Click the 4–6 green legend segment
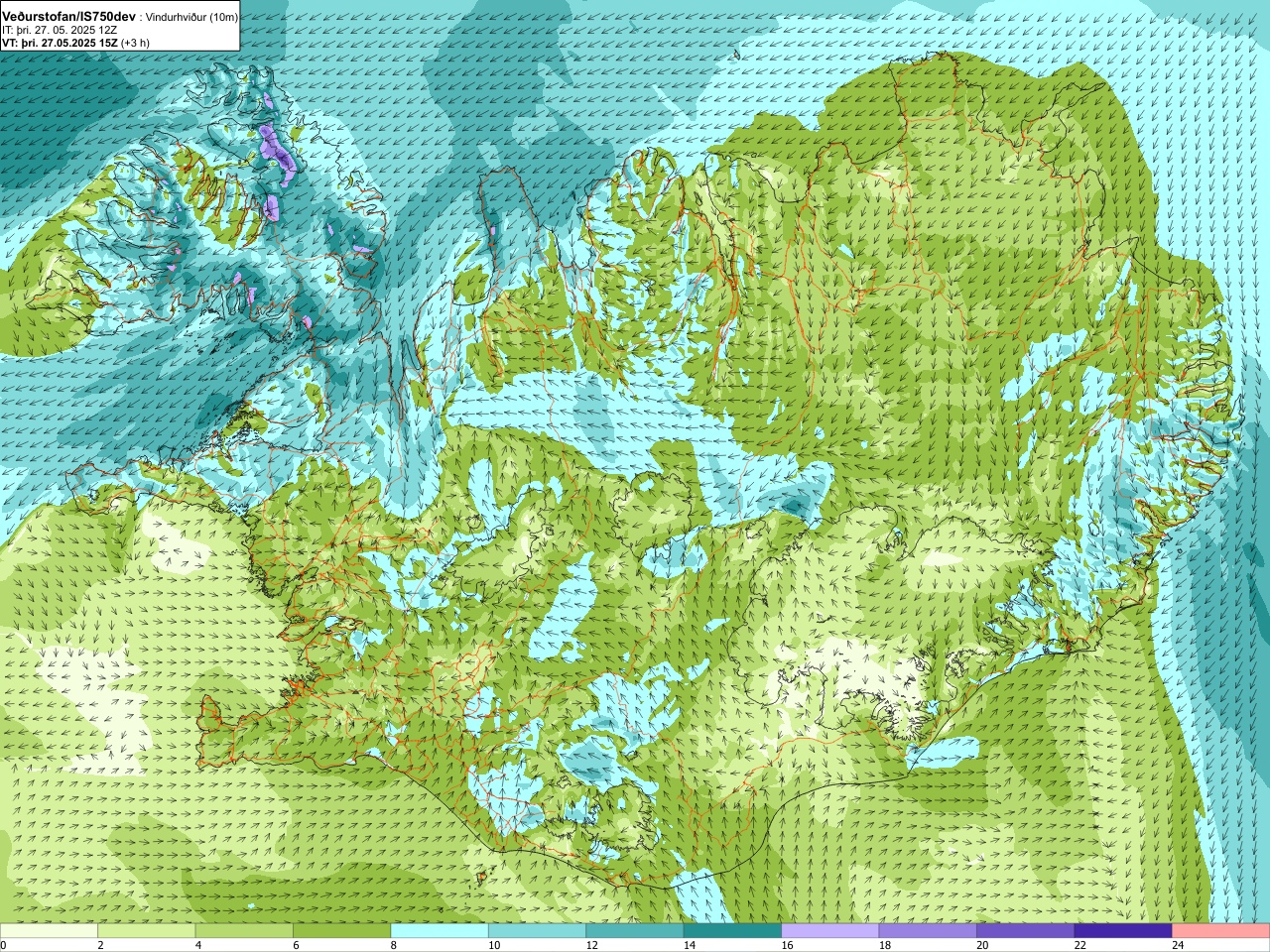The height and width of the screenshot is (952, 1270). tap(244, 931)
